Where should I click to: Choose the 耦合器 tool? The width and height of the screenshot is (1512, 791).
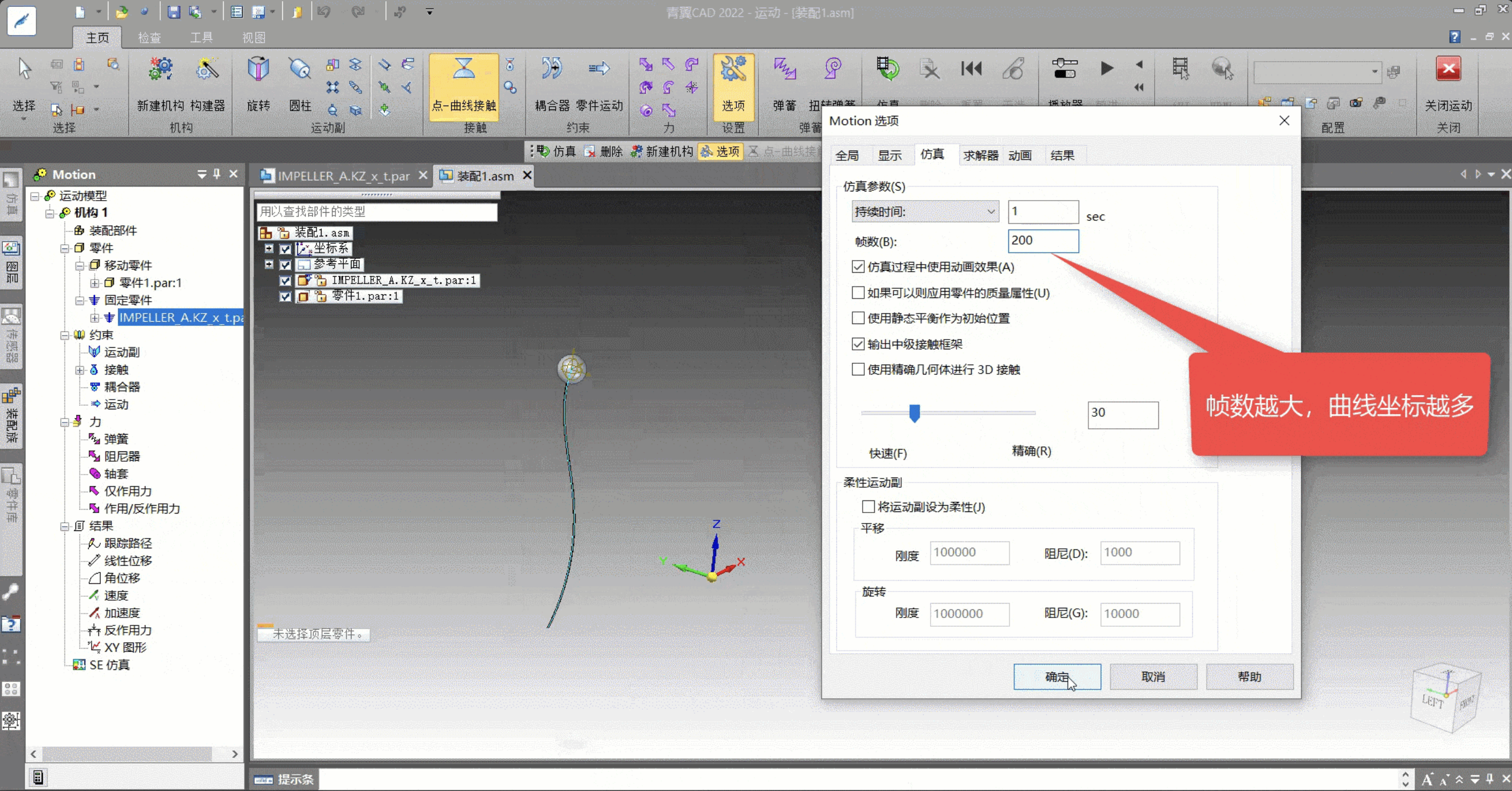[x=552, y=69]
